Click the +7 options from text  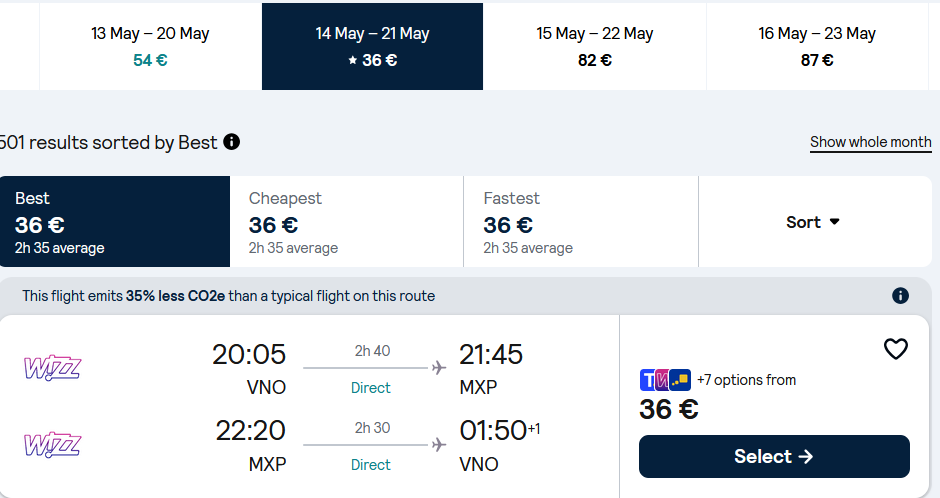tap(746, 380)
